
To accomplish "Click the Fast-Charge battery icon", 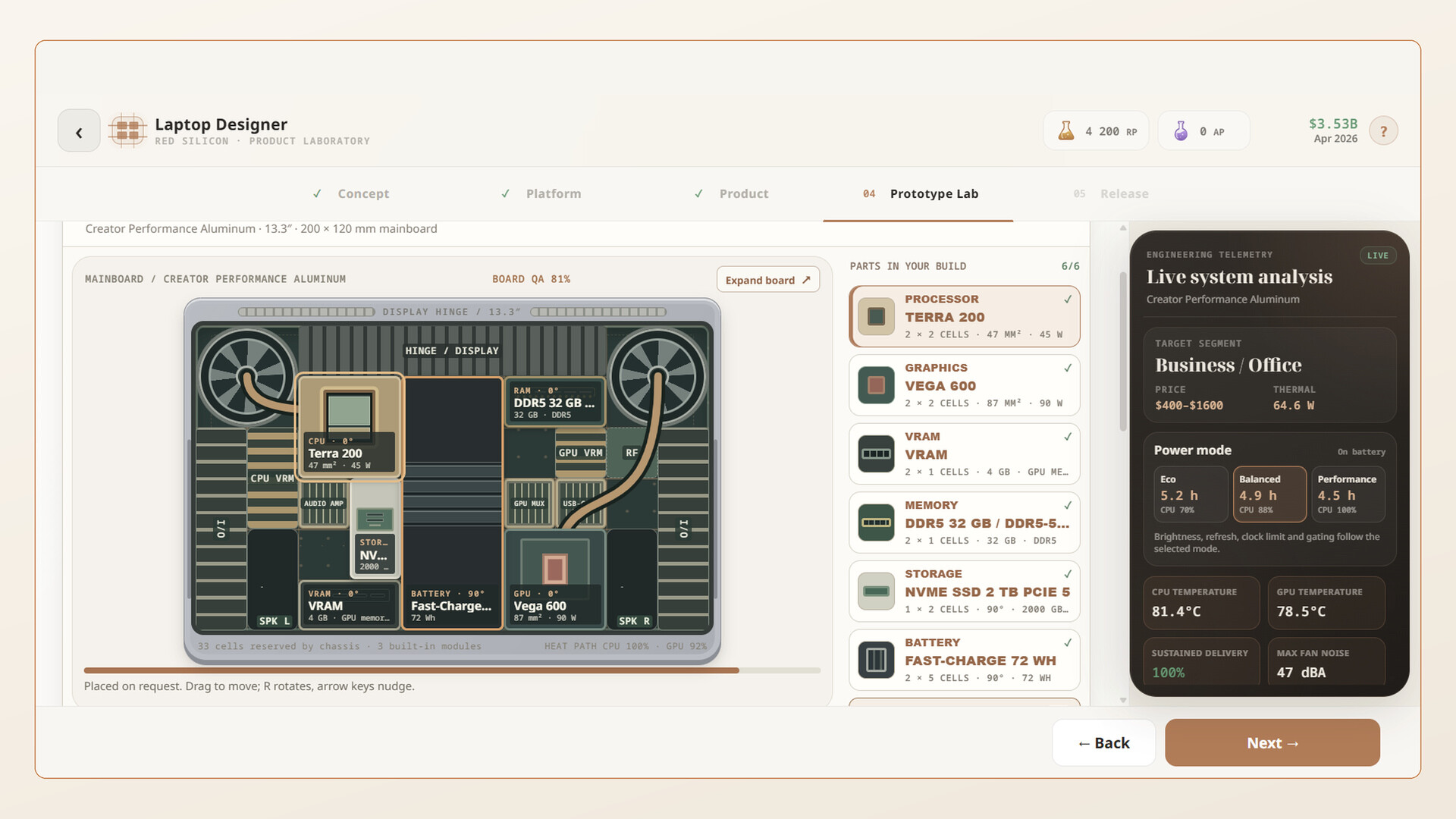I will coord(876,660).
